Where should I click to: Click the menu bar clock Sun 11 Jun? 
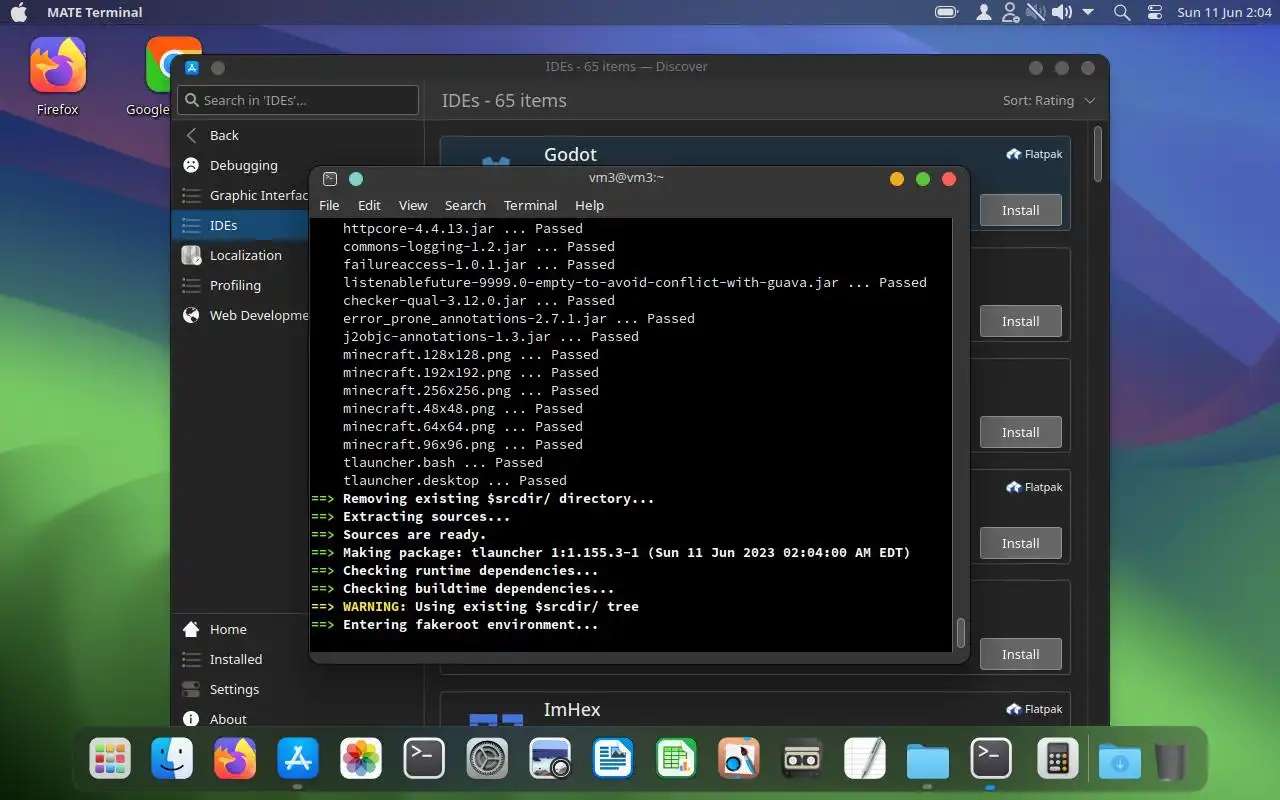tap(1224, 12)
